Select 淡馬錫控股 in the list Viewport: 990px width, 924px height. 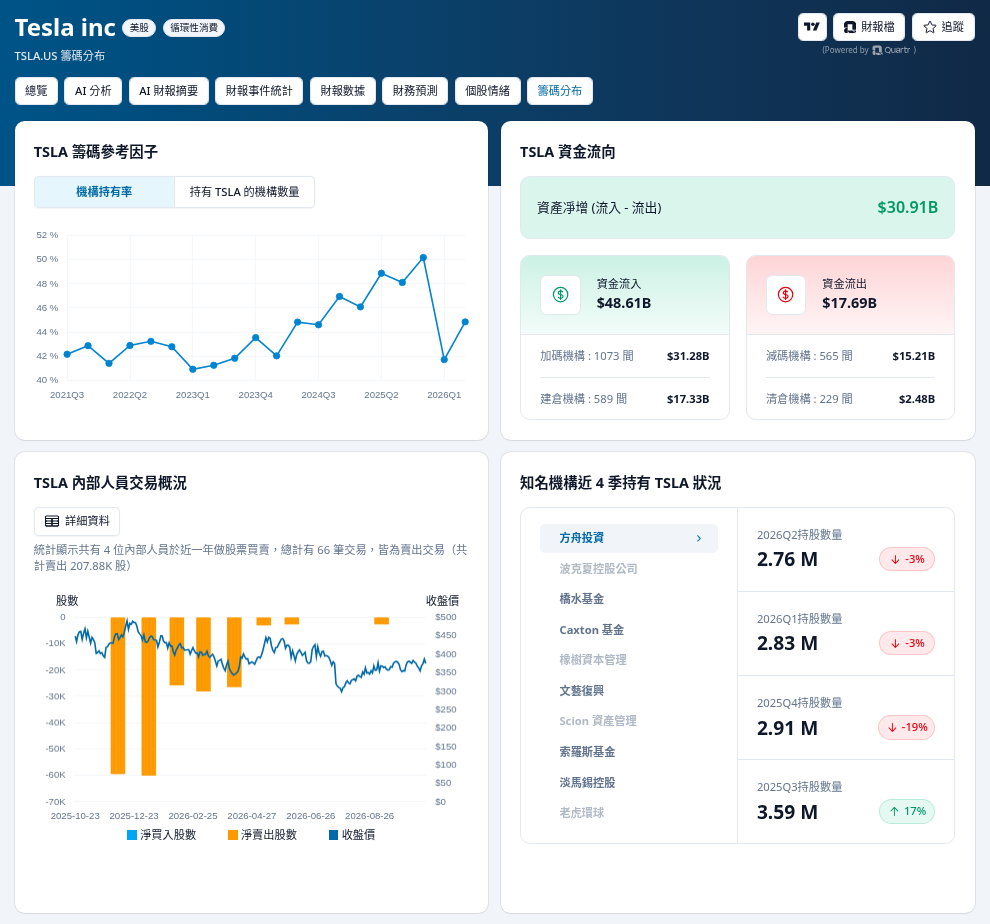point(587,783)
